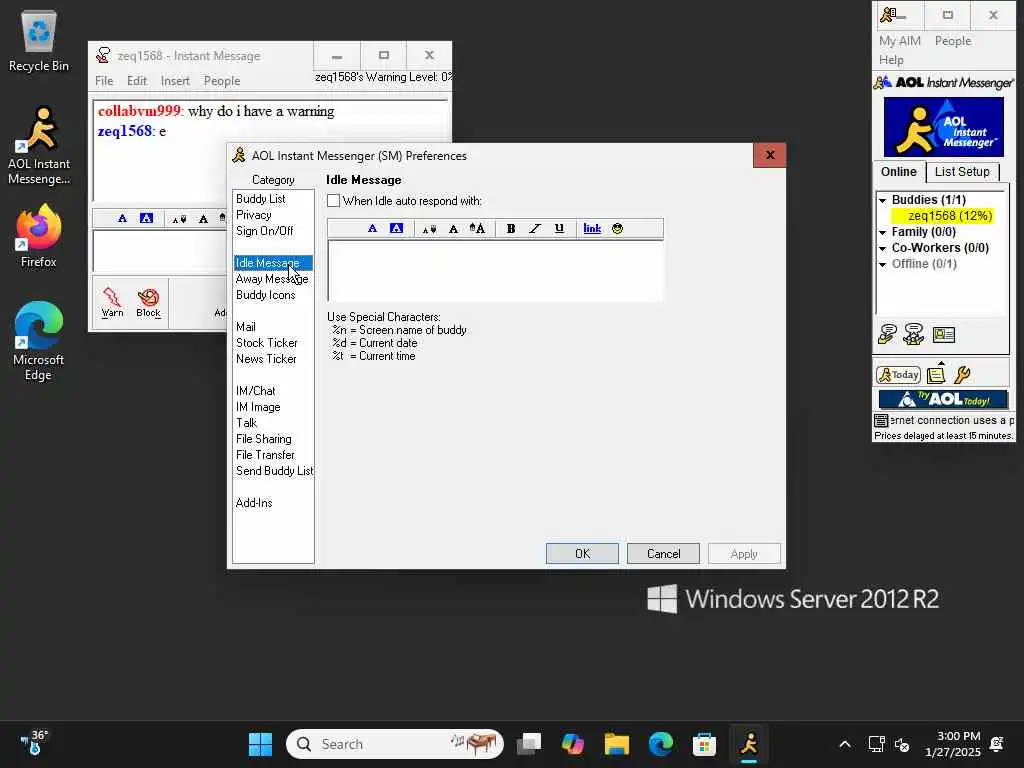Click the IM compose text field
The height and width of the screenshot is (768, 1024).
click(160, 251)
